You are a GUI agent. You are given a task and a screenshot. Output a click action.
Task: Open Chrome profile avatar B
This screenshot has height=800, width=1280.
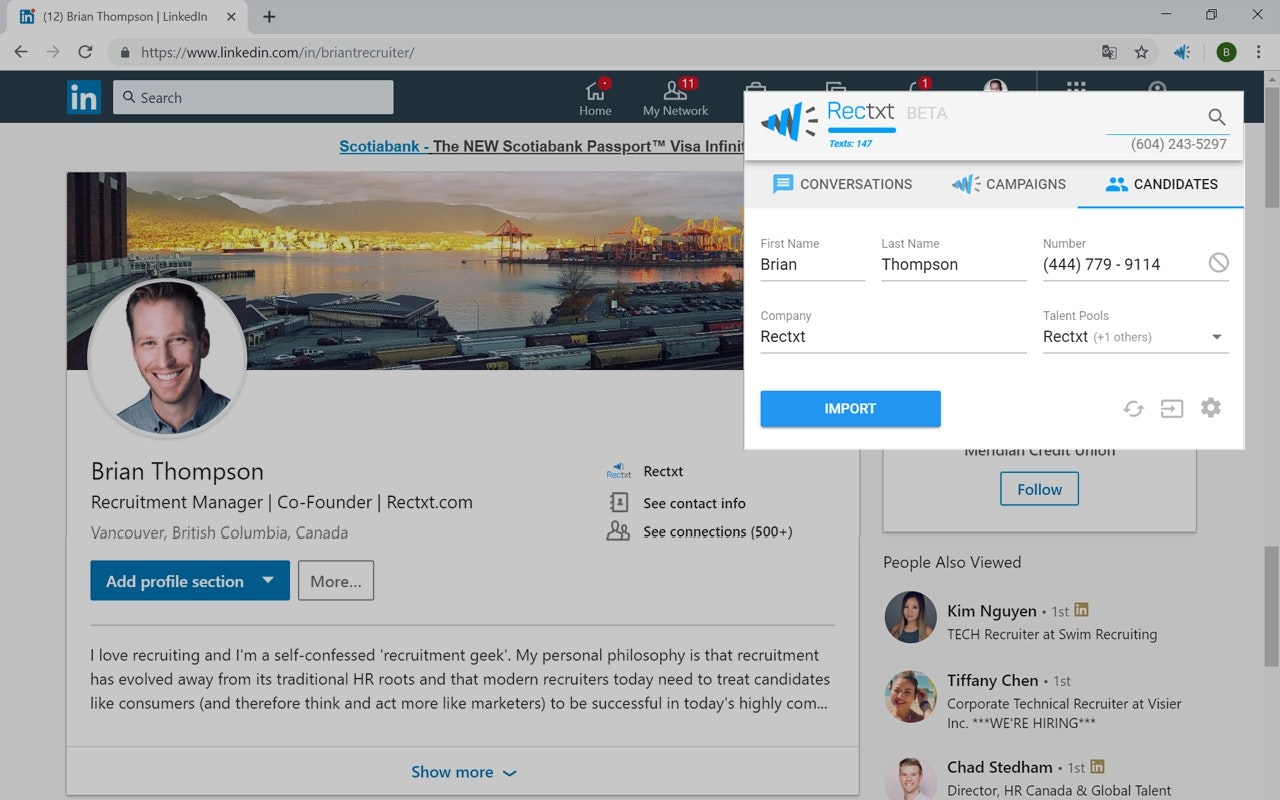click(1226, 52)
